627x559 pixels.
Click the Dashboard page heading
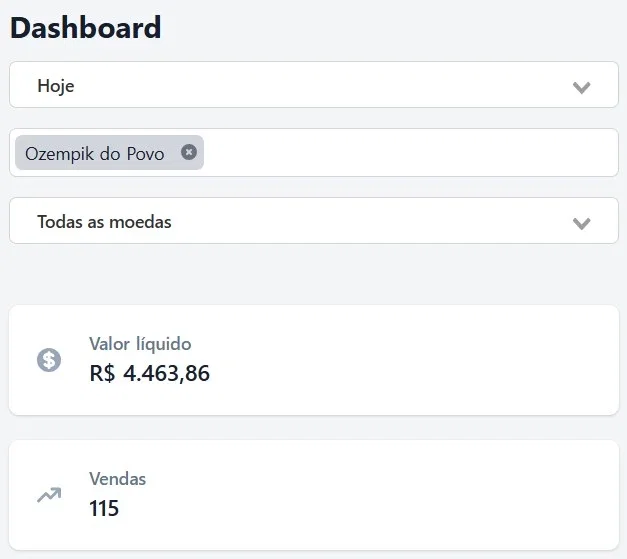coord(86,28)
